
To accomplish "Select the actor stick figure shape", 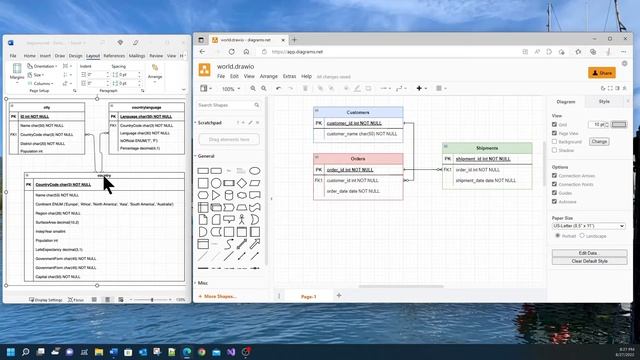I will (242, 220).
